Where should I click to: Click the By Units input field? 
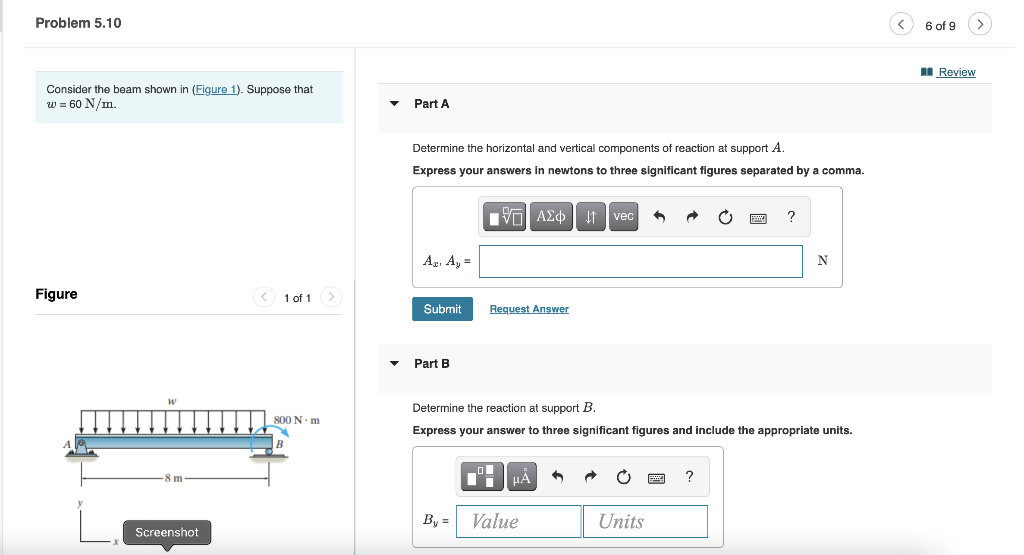645,521
